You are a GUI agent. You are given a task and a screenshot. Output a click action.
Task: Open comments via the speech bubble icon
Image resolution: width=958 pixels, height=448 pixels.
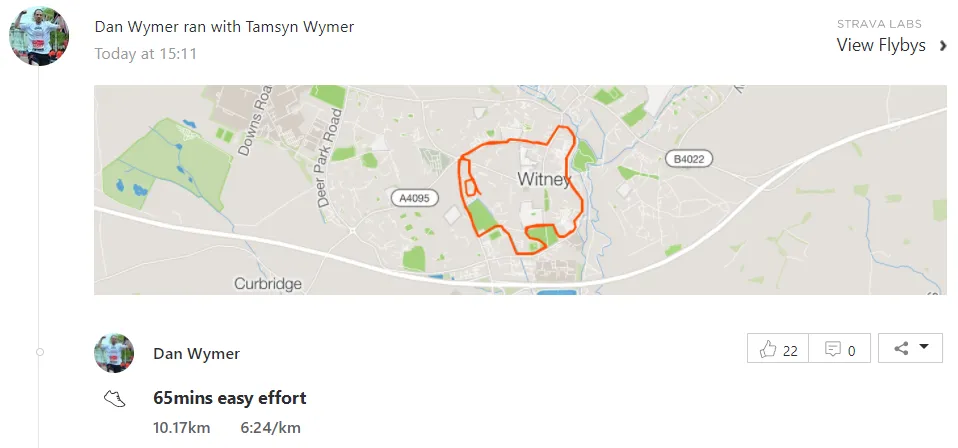point(840,349)
